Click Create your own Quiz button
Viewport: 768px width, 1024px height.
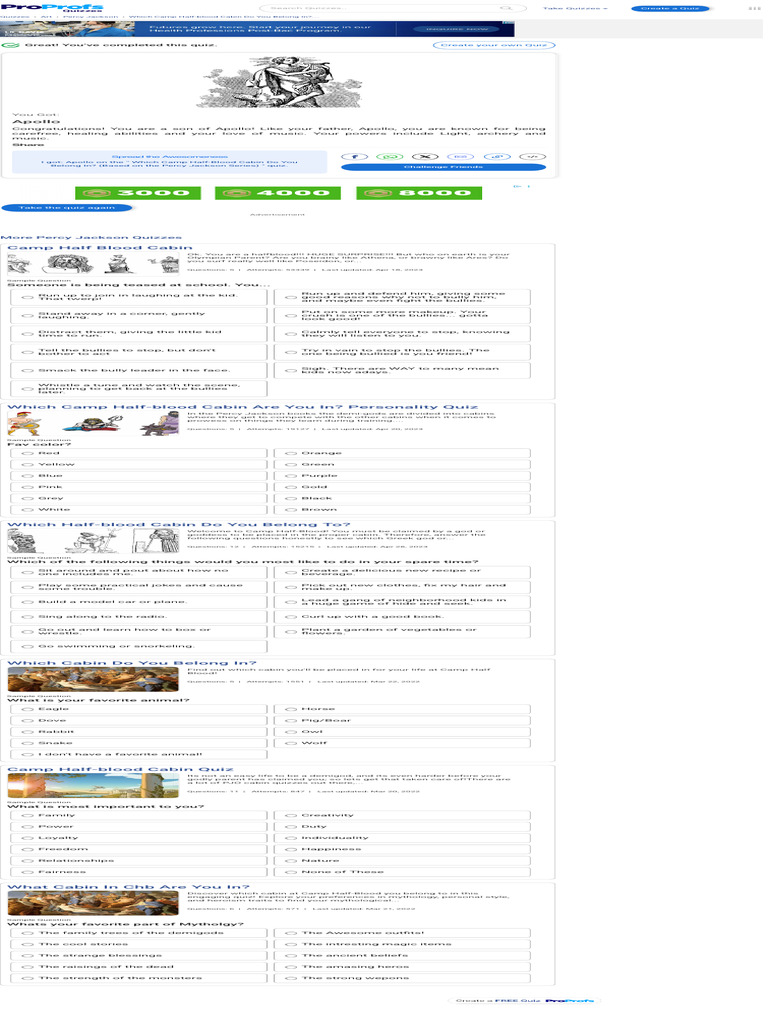[494, 45]
